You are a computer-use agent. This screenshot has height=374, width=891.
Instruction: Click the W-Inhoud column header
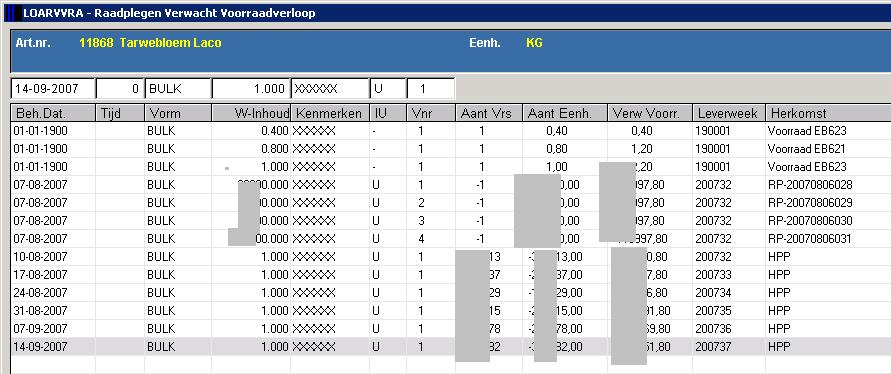[251, 113]
